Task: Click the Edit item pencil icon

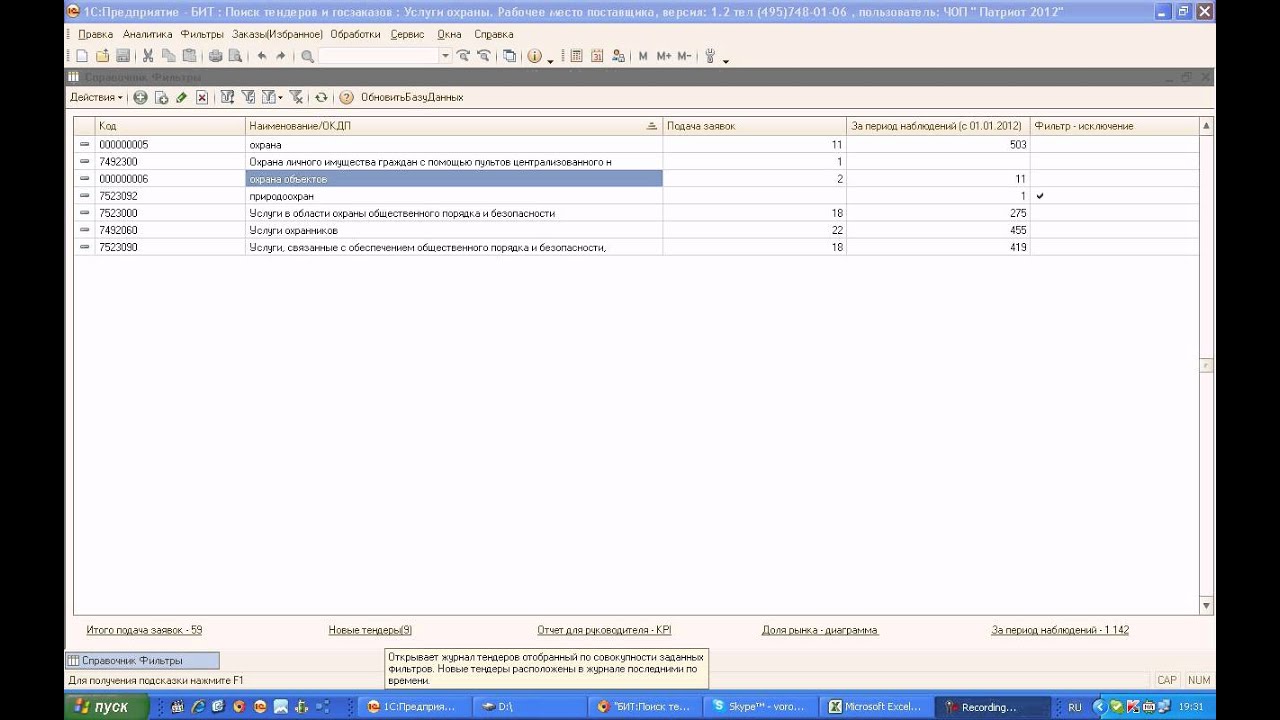Action: [x=181, y=97]
